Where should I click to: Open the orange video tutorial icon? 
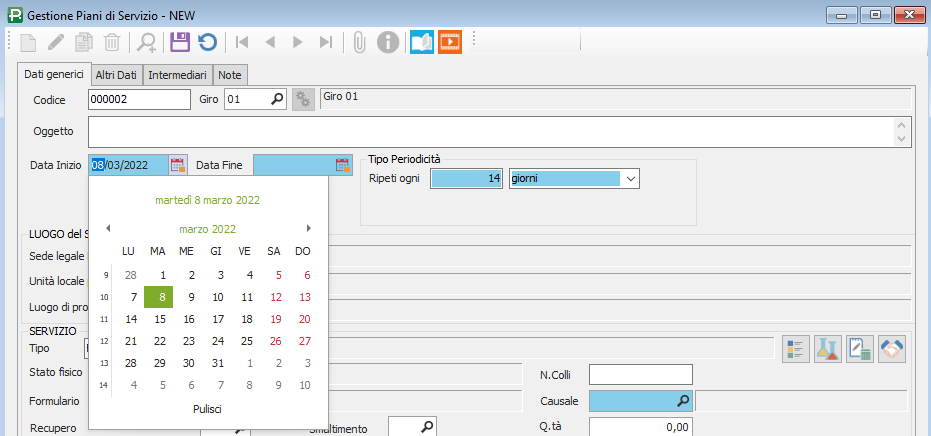pyautogui.click(x=449, y=42)
